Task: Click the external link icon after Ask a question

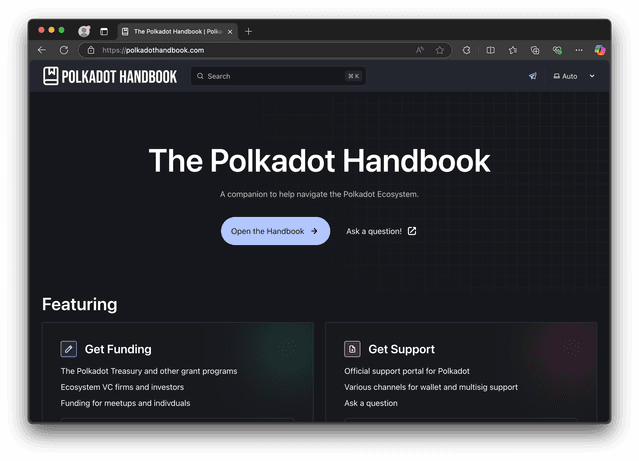Action: [412, 231]
